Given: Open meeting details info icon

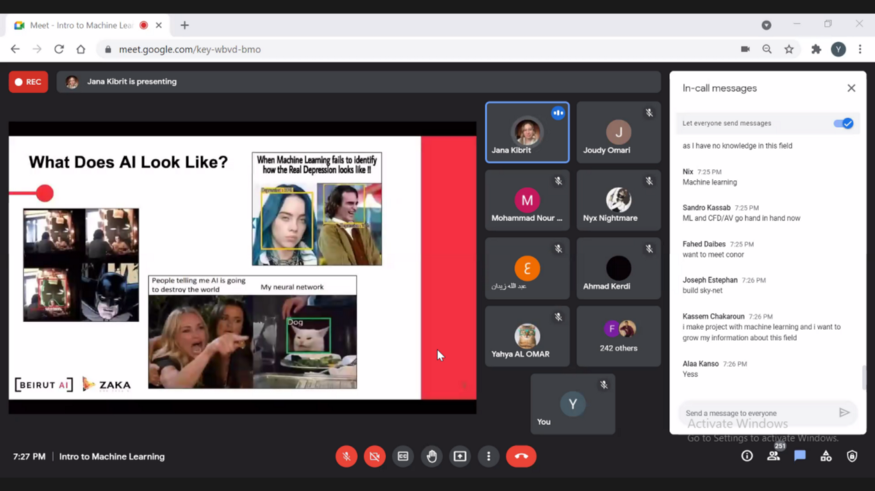Looking at the screenshot, I should point(747,456).
